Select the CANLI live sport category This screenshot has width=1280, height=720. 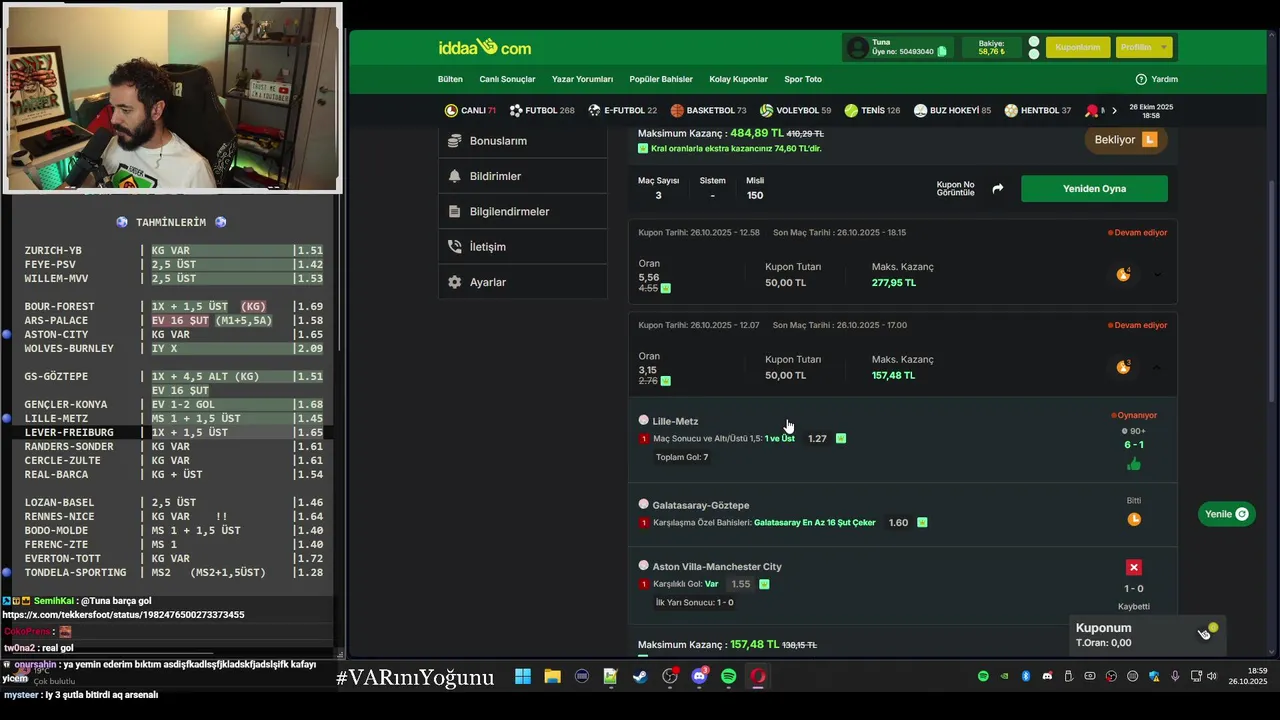click(x=470, y=110)
